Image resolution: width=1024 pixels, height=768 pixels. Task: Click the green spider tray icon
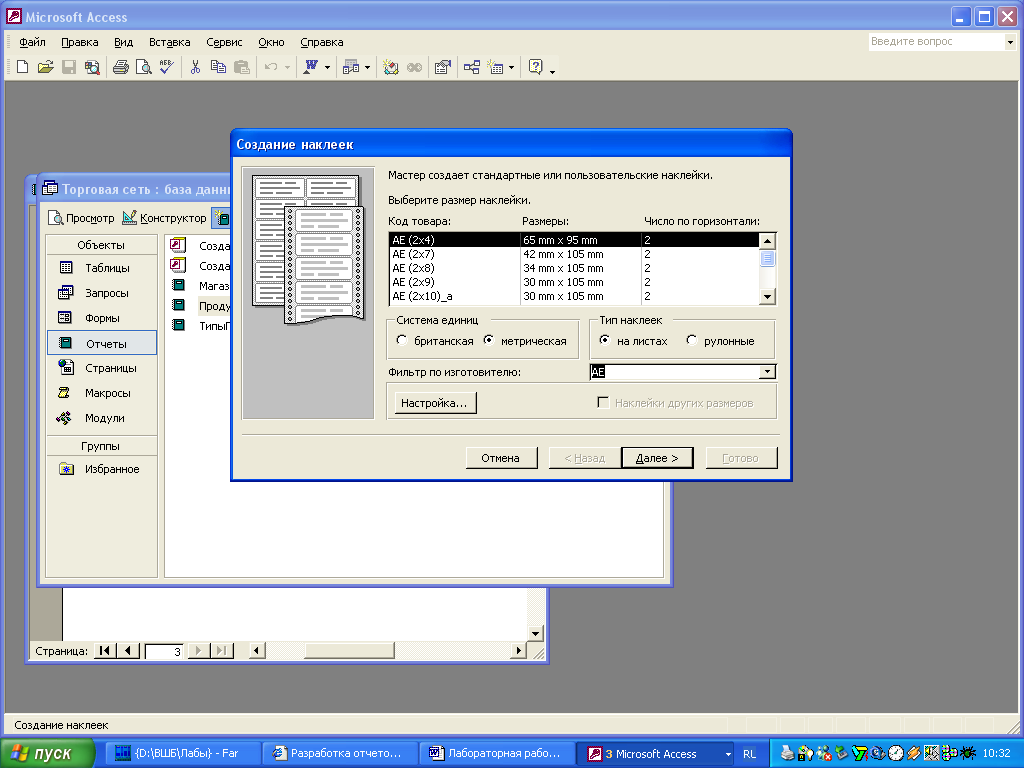coord(967,753)
